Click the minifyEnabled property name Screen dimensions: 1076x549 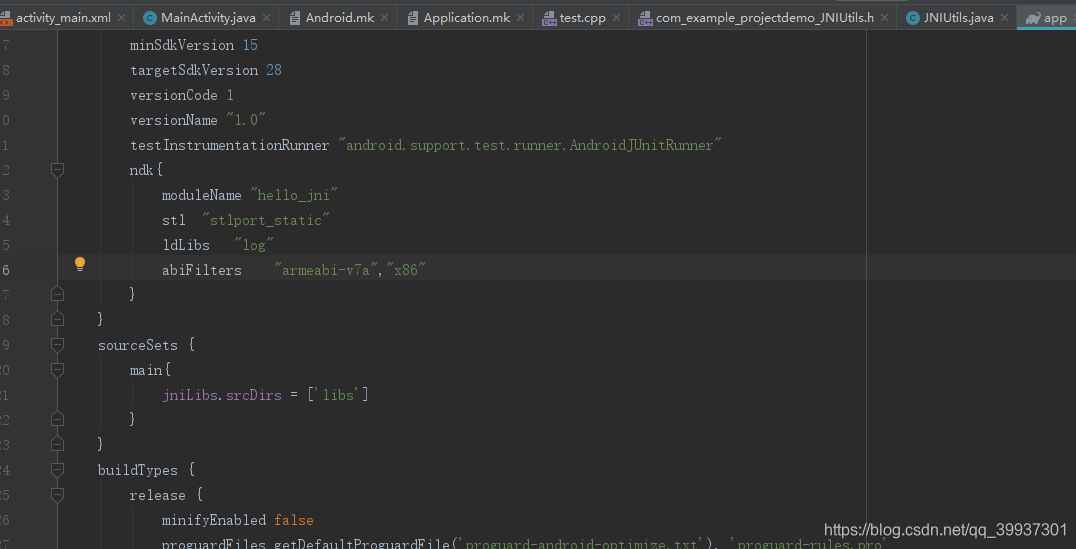[x=213, y=520]
